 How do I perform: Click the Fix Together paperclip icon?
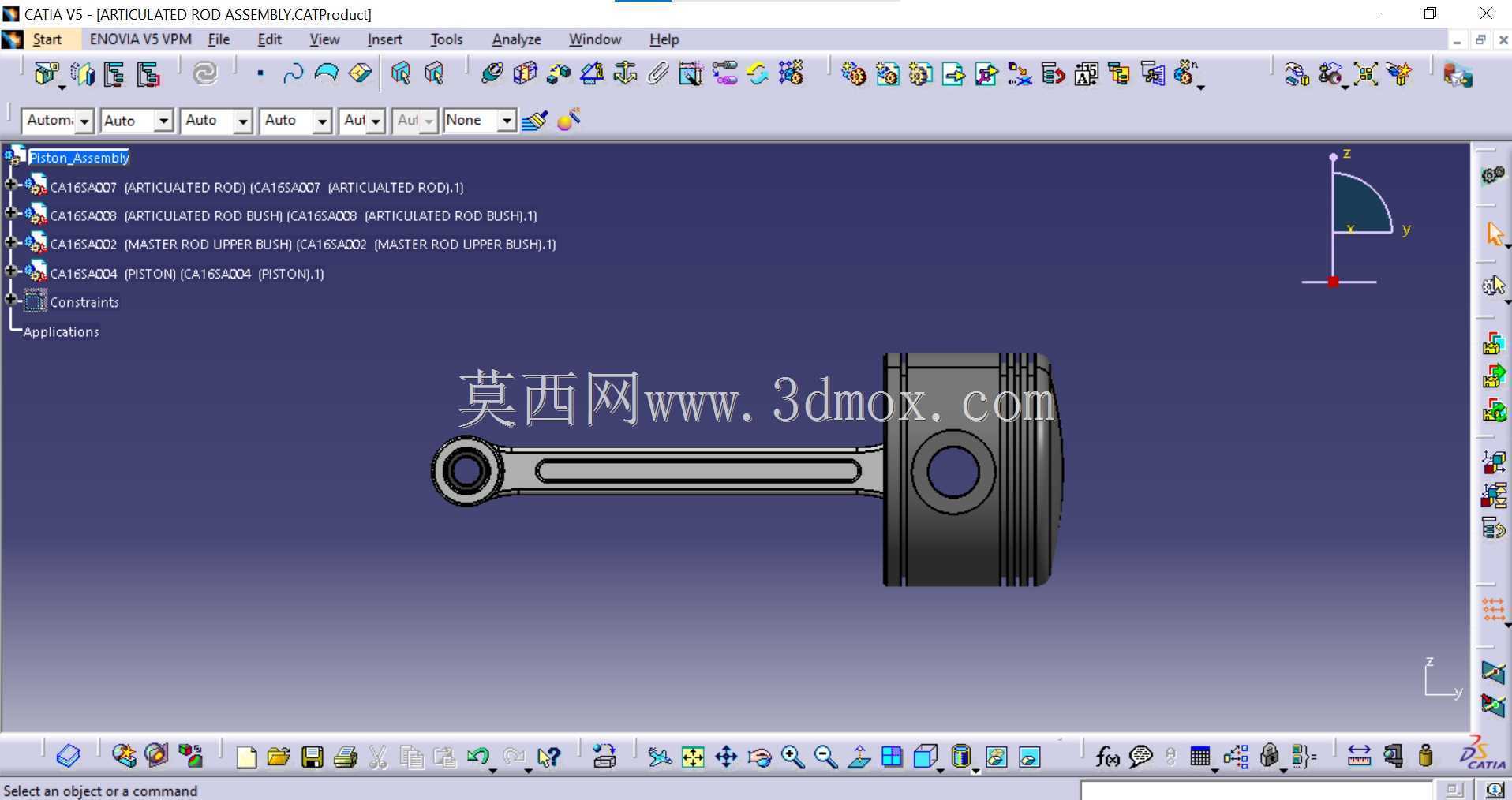pyautogui.click(x=657, y=74)
